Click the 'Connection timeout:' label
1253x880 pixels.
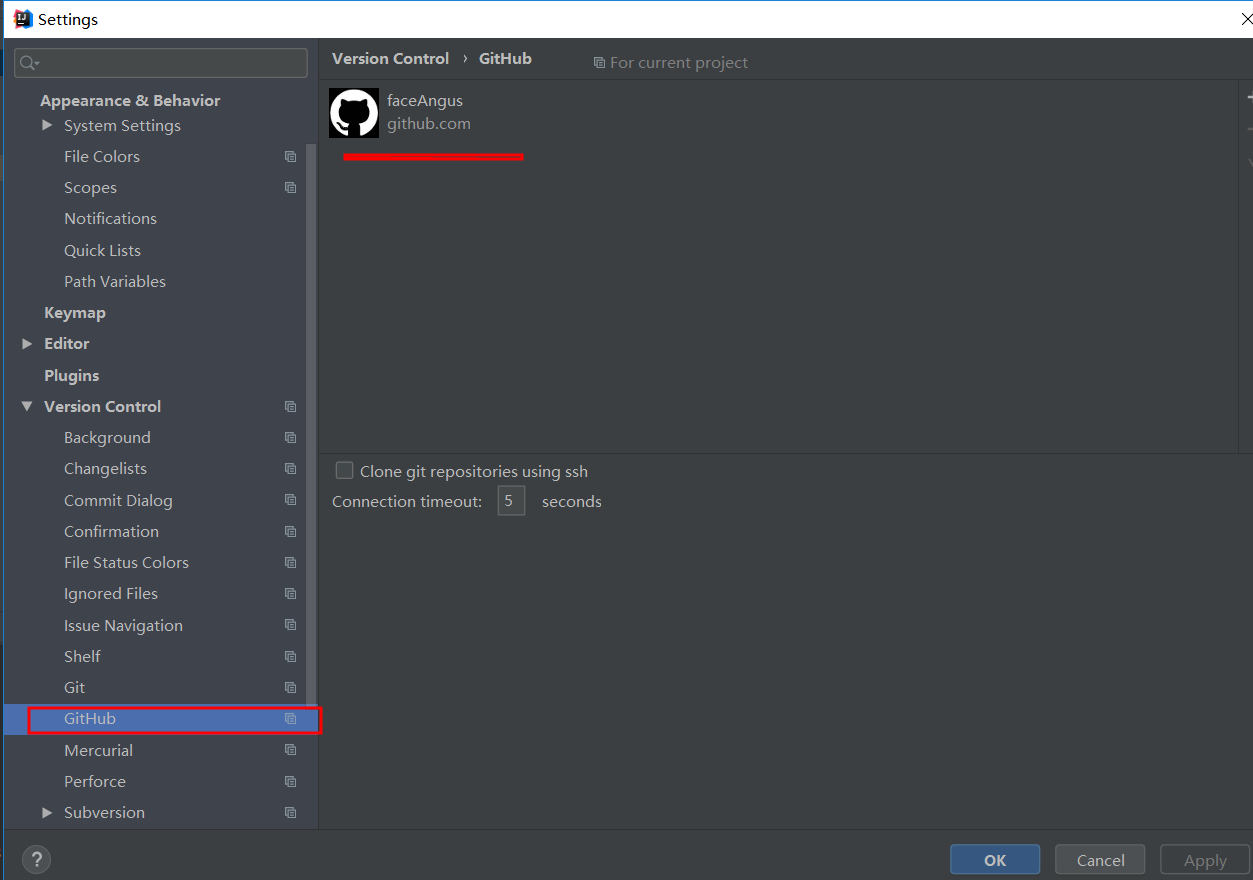point(407,502)
